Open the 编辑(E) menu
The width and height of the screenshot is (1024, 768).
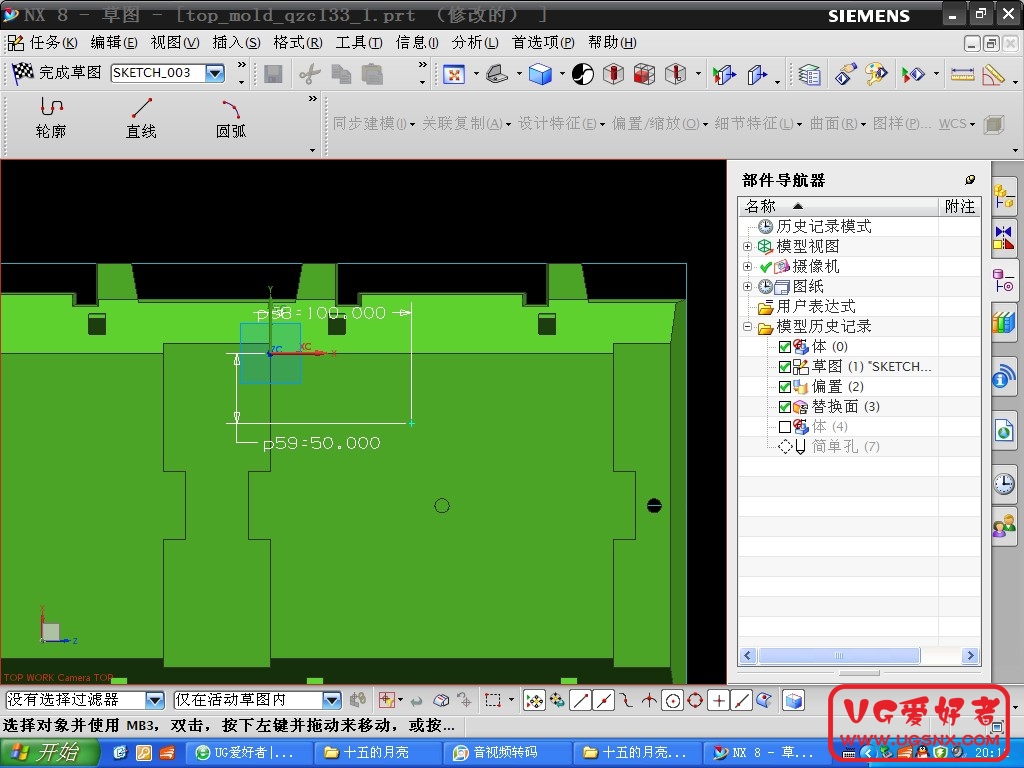pos(114,43)
